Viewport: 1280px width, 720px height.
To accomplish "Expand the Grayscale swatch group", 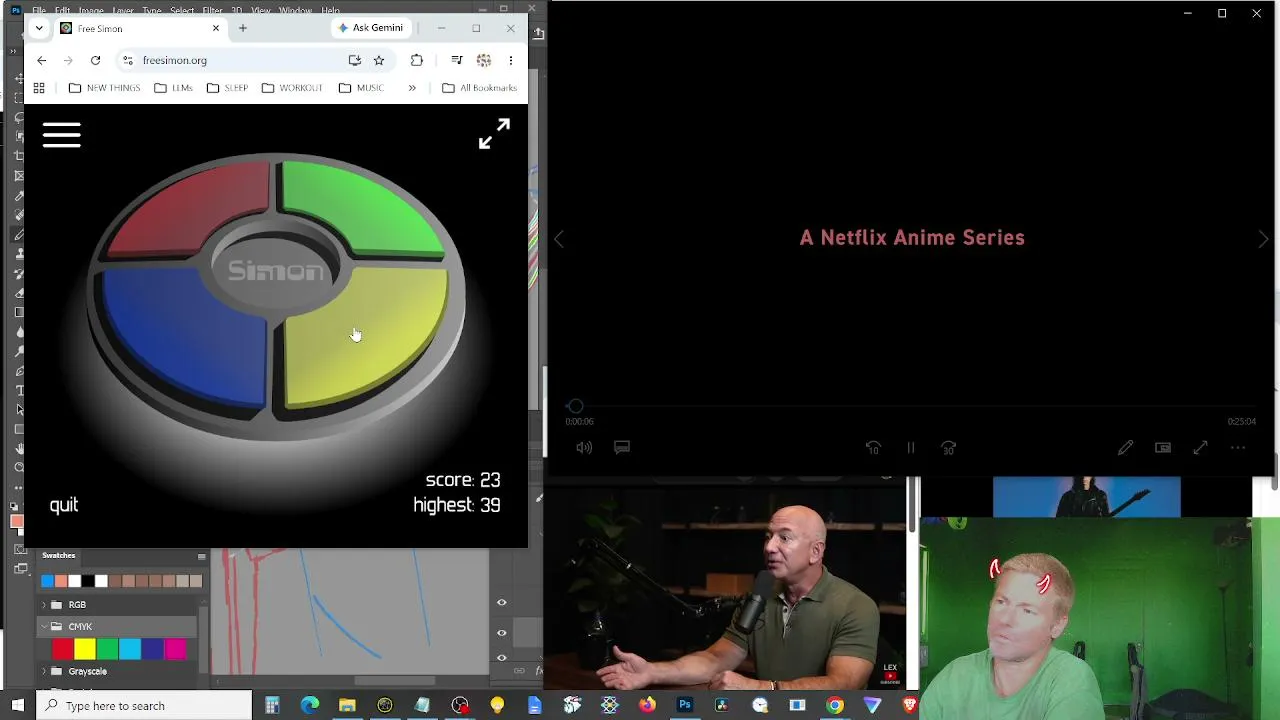I will click(x=43, y=672).
